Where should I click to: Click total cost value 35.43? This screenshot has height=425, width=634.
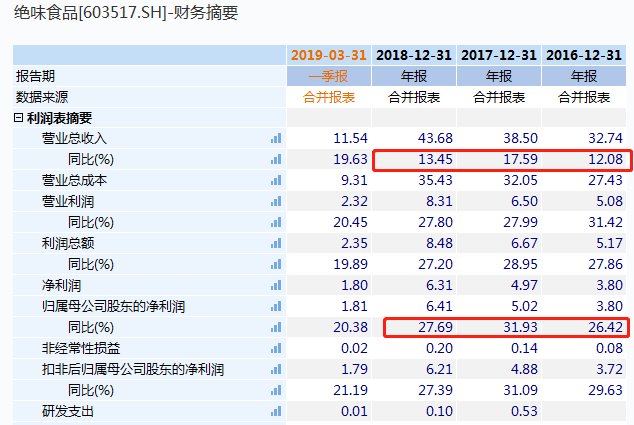[435, 180]
